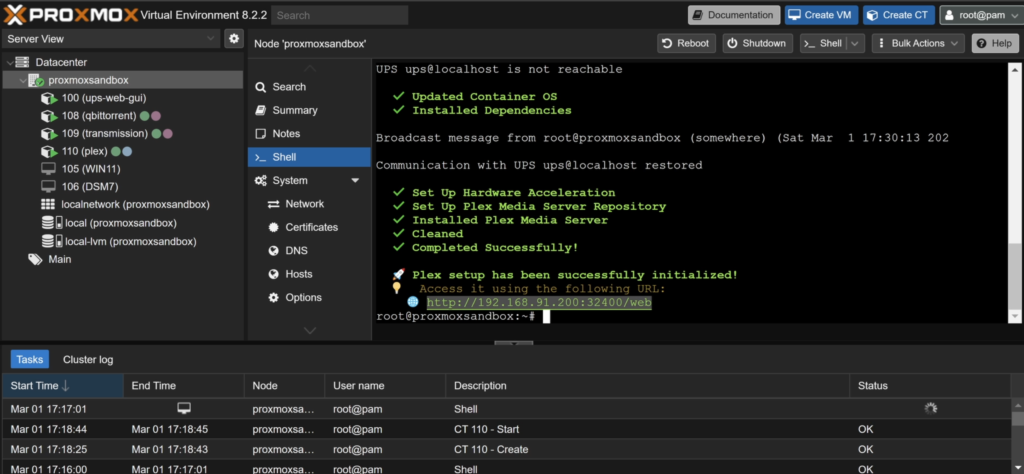Select container 109 (transmission)
Image resolution: width=1024 pixels, height=474 pixels.
coord(106,133)
